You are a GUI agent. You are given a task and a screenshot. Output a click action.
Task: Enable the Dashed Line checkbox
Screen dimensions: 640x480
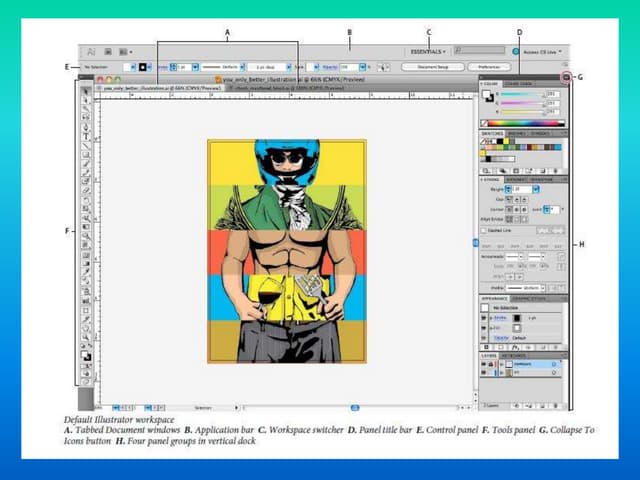click(x=484, y=229)
